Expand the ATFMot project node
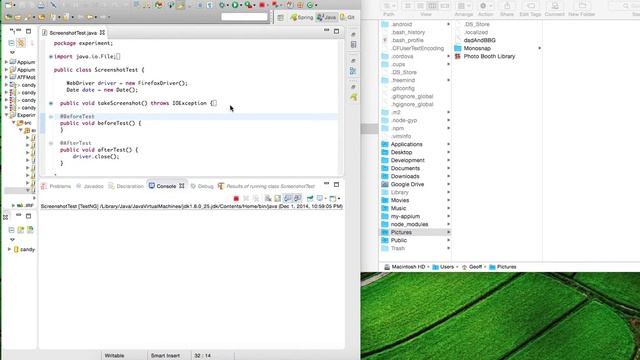This screenshot has height=360, width=640. [6, 77]
